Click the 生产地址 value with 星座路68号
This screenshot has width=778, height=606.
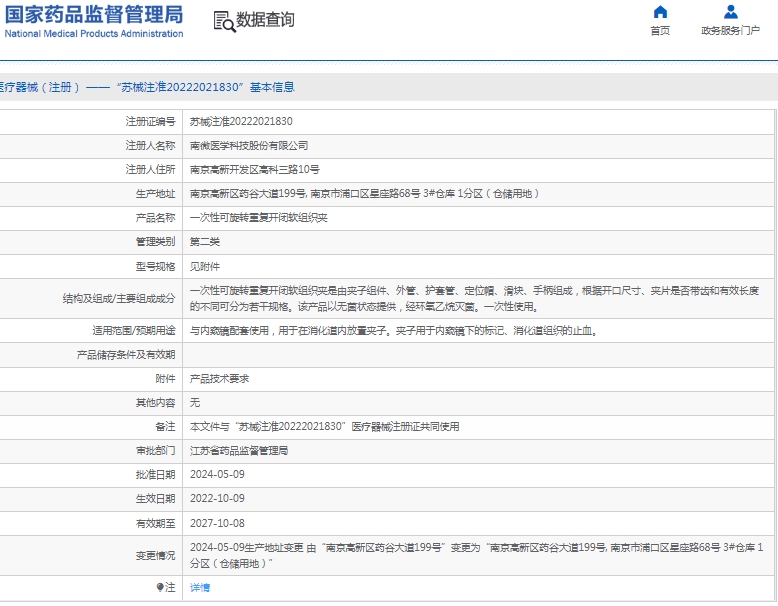click(x=365, y=194)
